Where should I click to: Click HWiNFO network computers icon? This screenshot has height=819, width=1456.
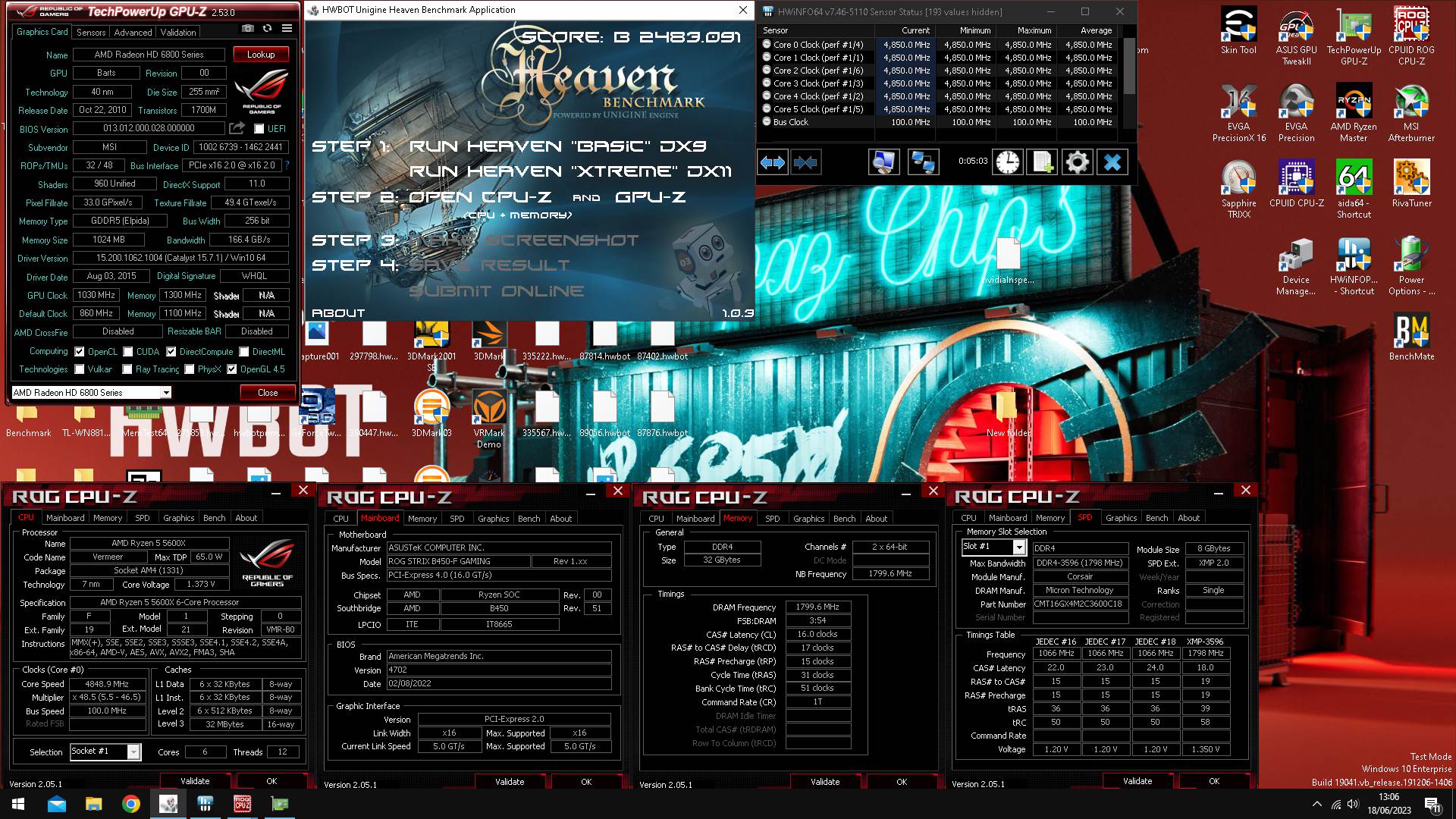click(x=923, y=162)
